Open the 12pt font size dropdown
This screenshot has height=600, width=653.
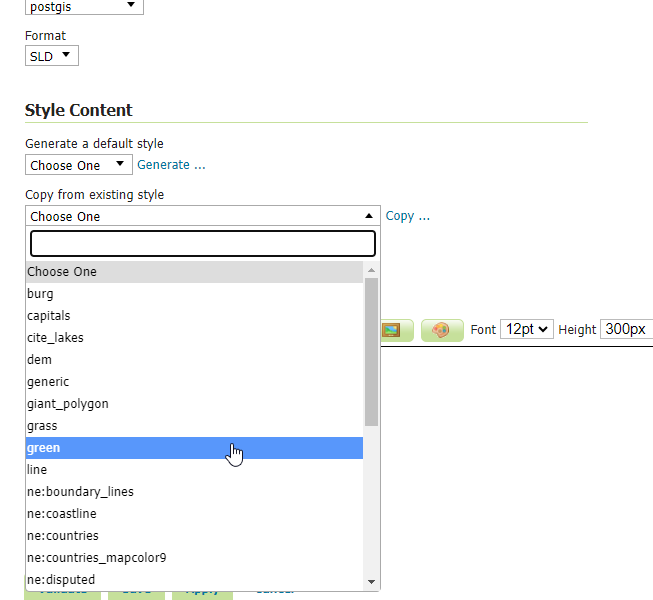pos(526,329)
